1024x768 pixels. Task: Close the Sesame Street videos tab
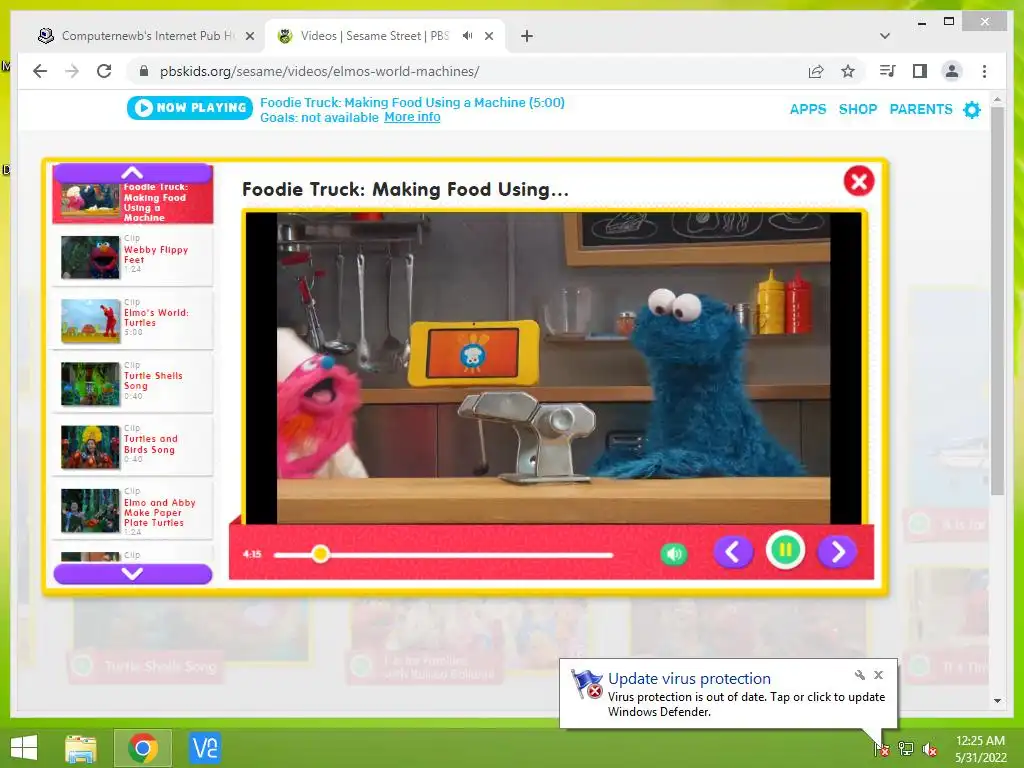tap(488, 36)
